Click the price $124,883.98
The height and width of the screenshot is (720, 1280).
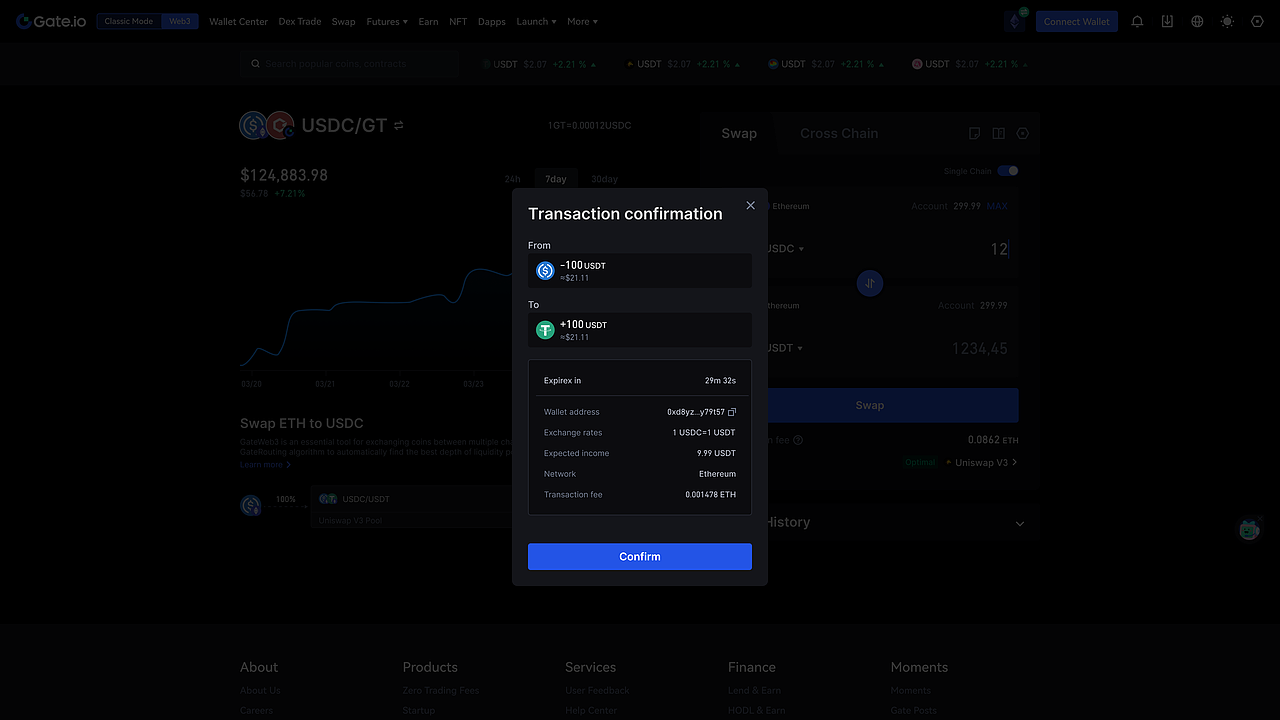point(284,175)
